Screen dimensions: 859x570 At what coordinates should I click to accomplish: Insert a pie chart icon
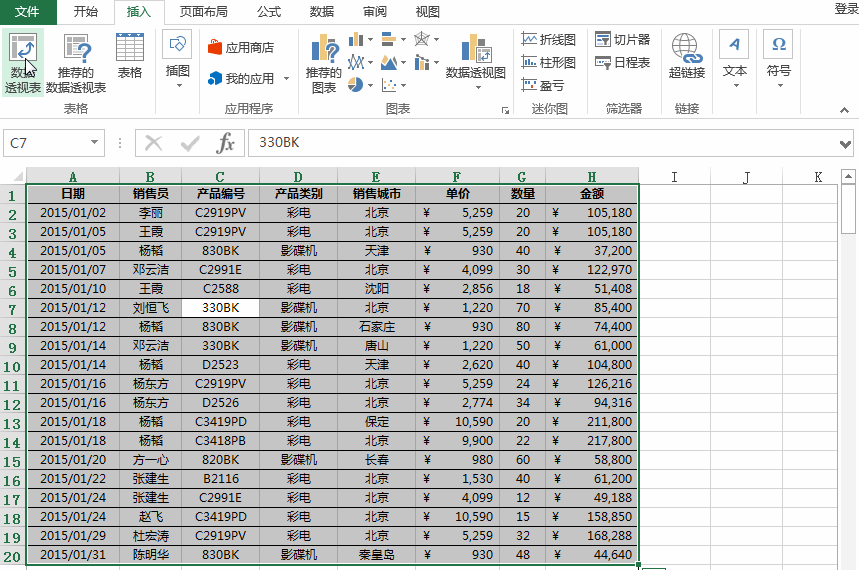coord(356,85)
